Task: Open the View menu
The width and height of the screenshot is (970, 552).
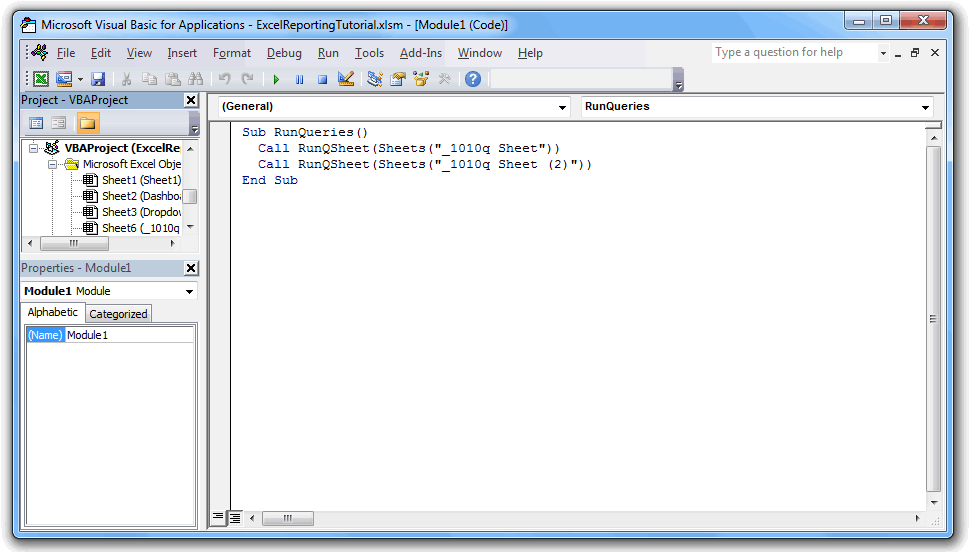Action: [x=139, y=53]
